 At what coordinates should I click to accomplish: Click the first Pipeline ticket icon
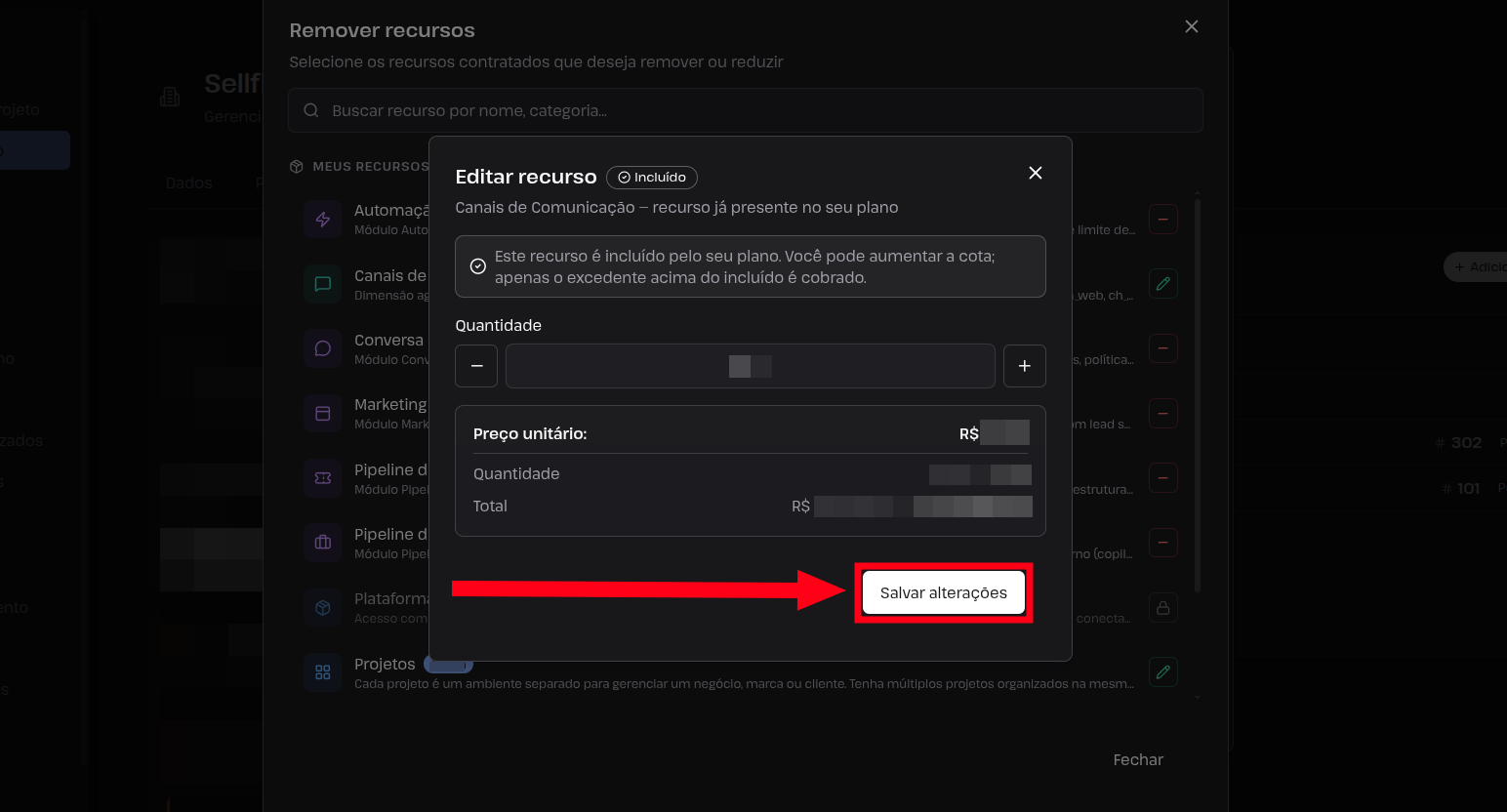click(323, 478)
